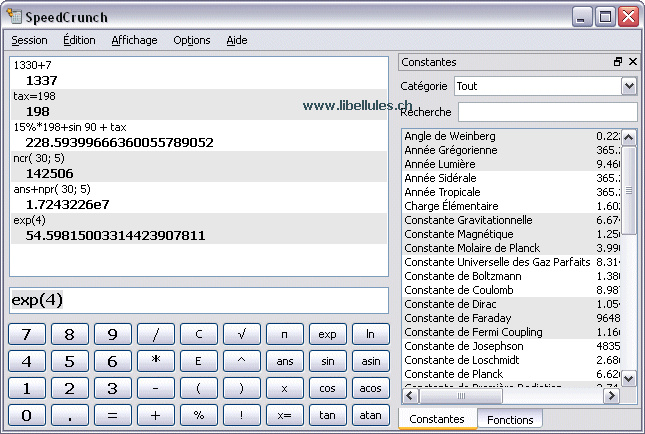The height and width of the screenshot is (434, 645).
Task: Open the Options menu
Action: 192,40
